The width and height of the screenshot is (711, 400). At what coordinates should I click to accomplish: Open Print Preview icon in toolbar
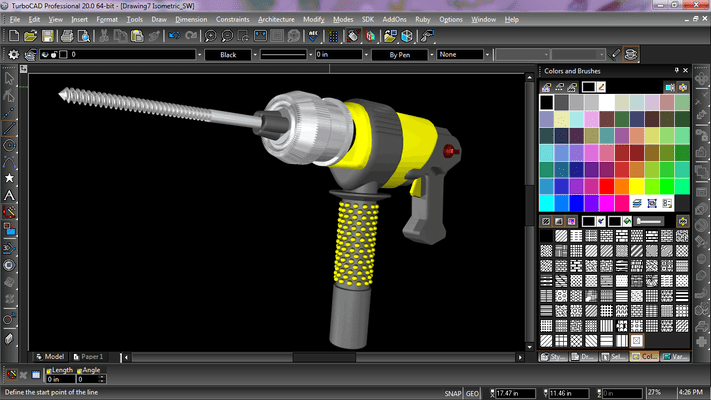[x=84, y=36]
